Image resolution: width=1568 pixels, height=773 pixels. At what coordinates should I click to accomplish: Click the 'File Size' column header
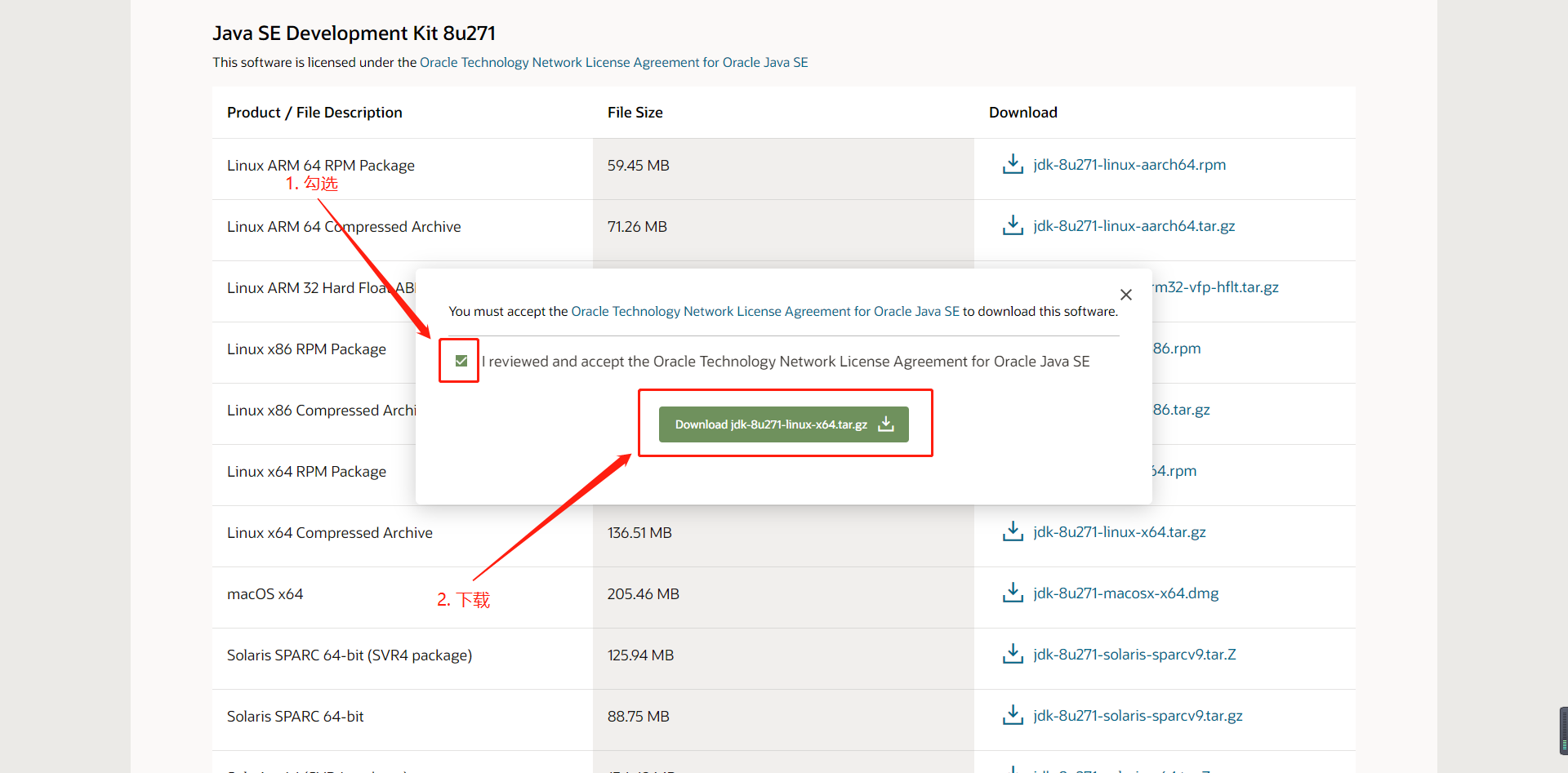(x=635, y=113)
